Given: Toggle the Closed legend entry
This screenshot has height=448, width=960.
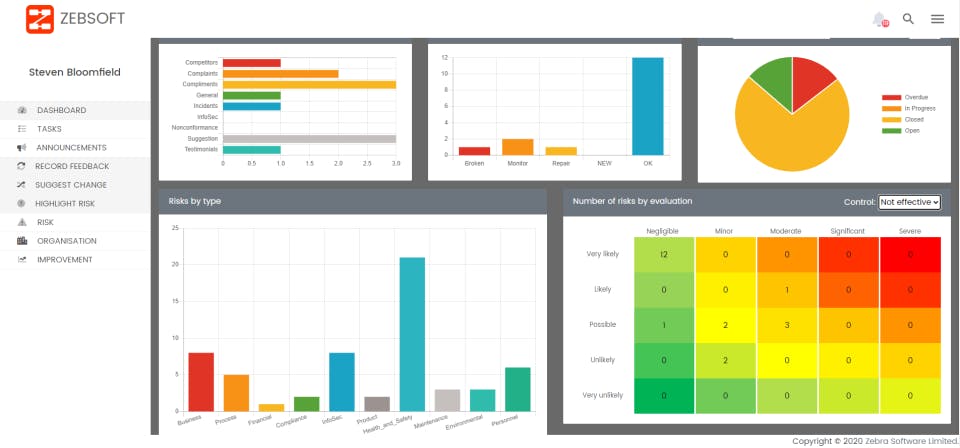Looking at the screenshot, I should point(903,119).
